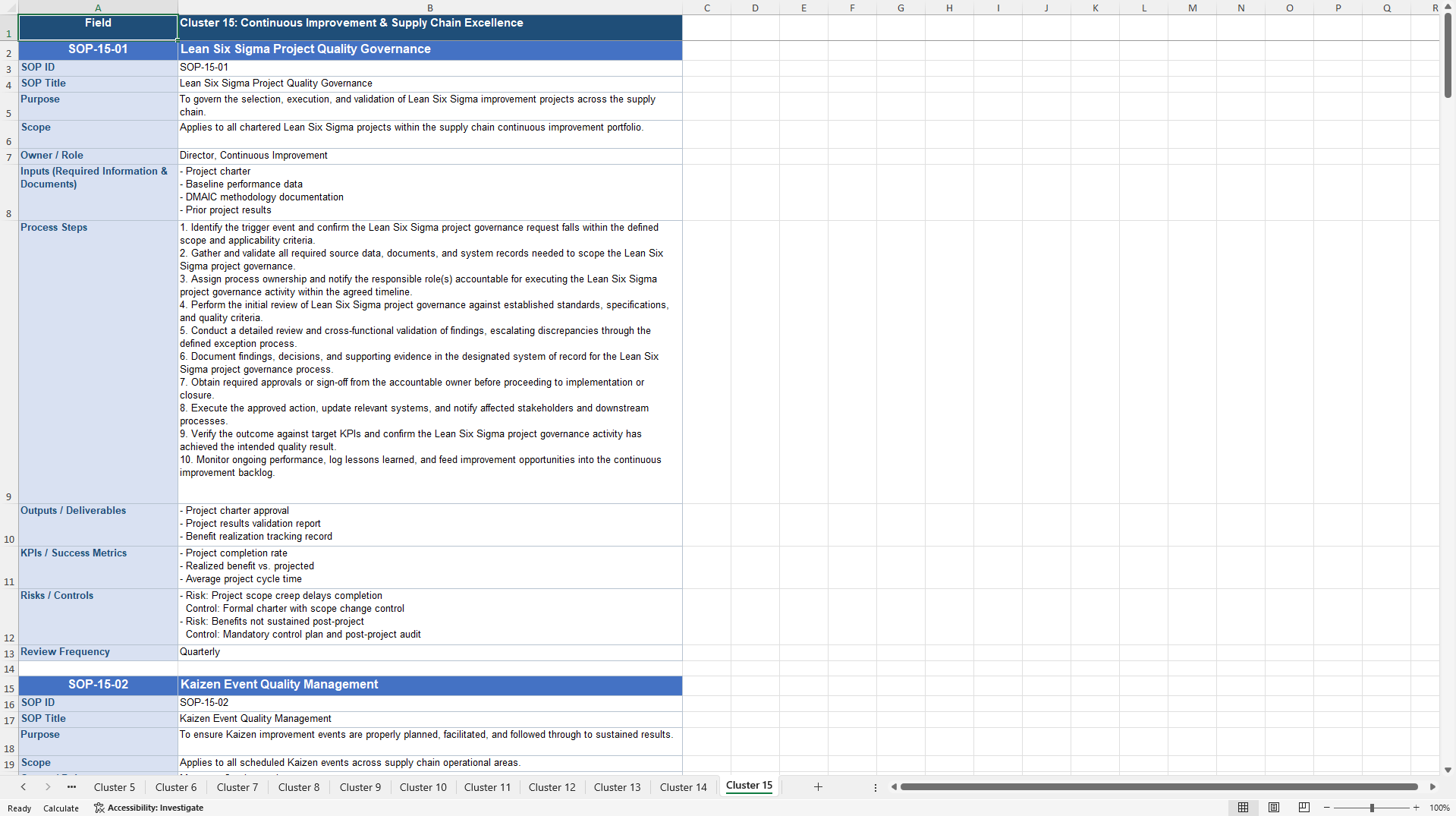
Task: Open Cluster 10 sheet tab
Action: pos(423,787)
